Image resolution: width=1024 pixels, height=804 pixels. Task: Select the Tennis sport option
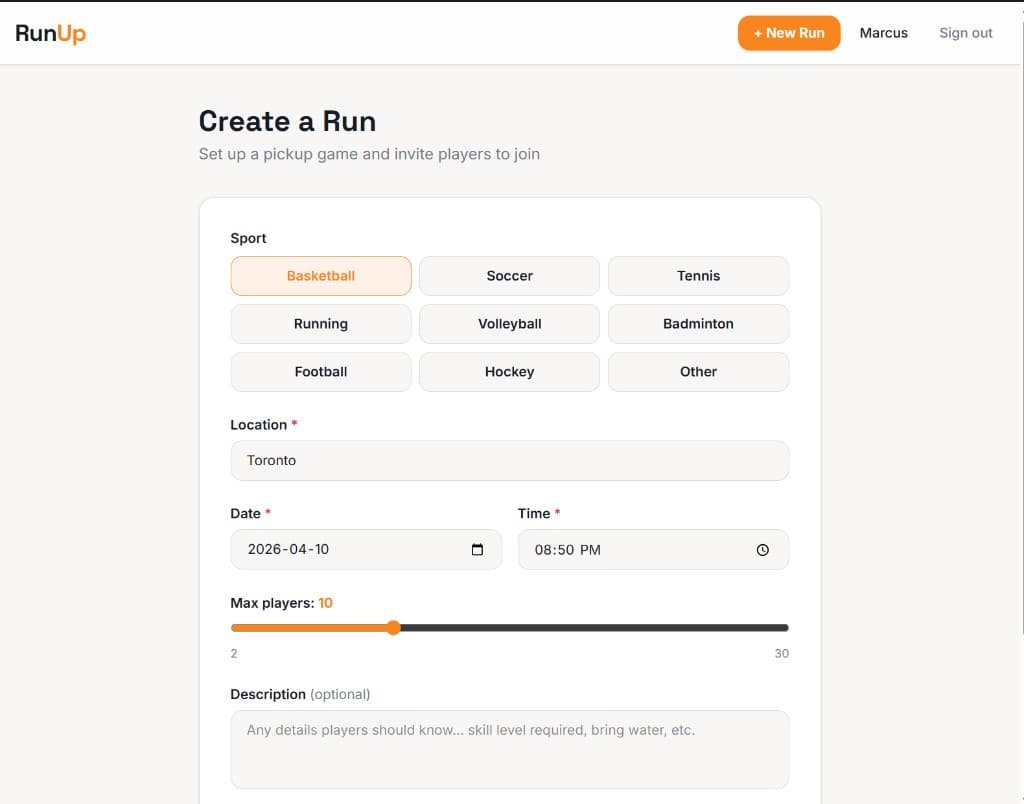tap(698, 275)
